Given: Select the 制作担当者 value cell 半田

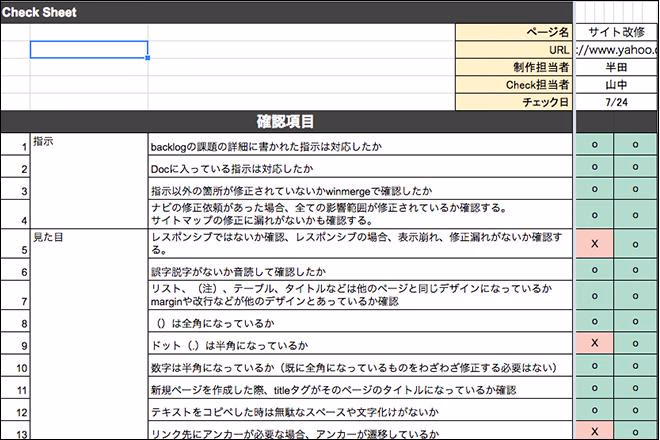Looking at the screenshot, I should (x=617, y=67).
